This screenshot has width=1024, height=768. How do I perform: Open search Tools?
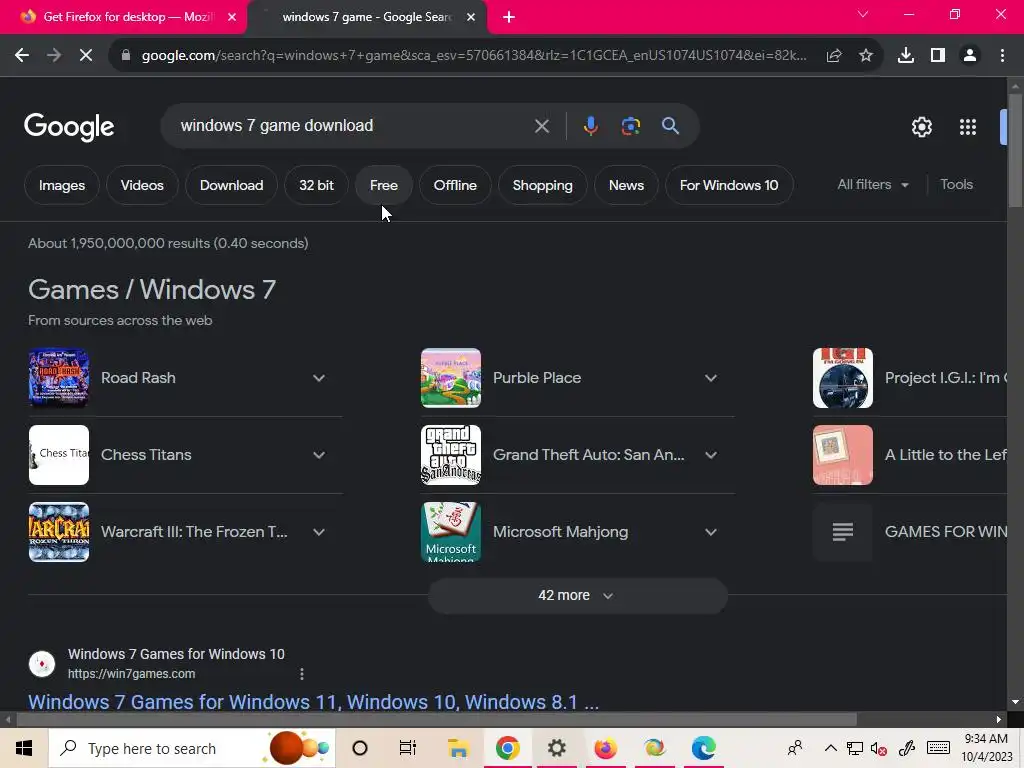point(956,185)
